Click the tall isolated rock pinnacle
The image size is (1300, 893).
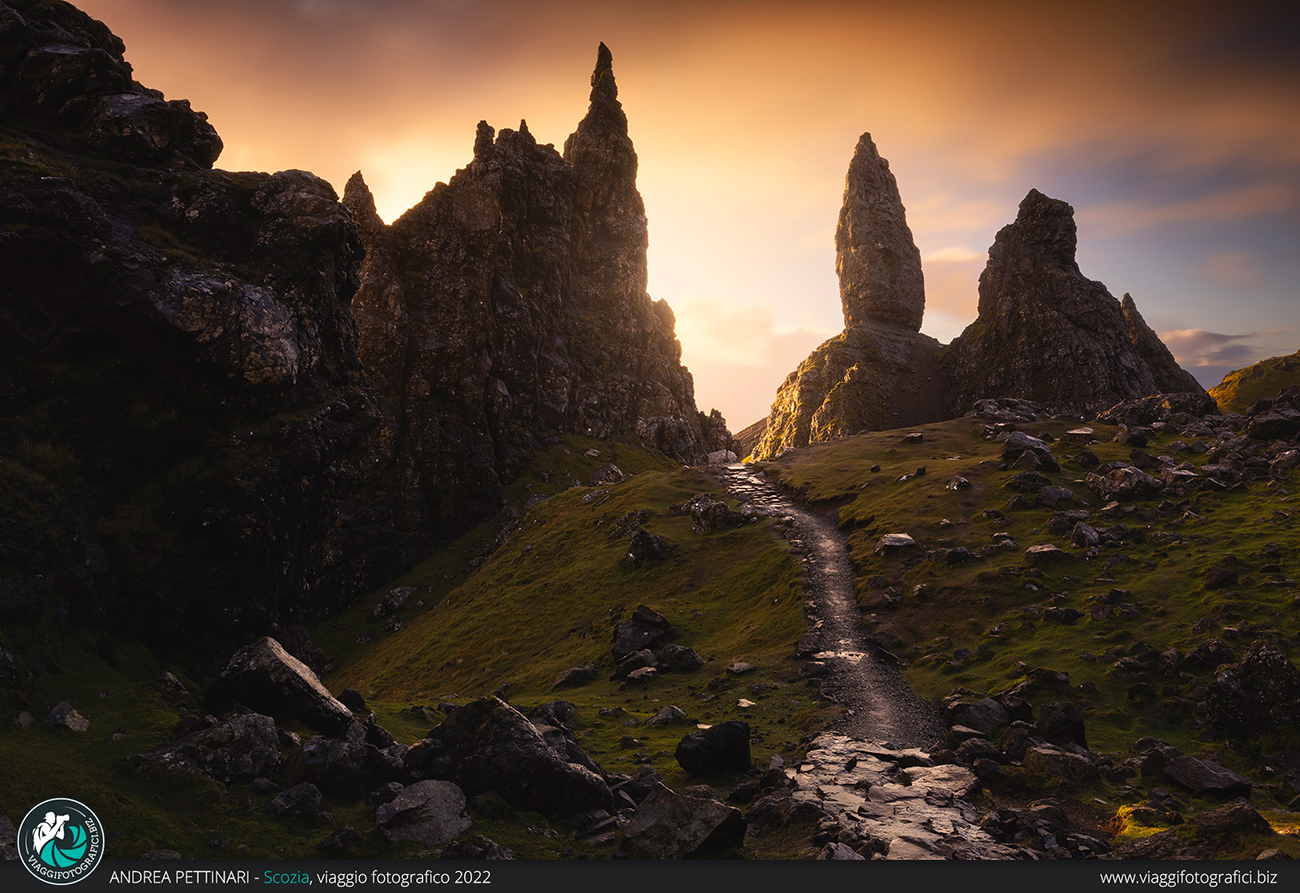[877, 240]
